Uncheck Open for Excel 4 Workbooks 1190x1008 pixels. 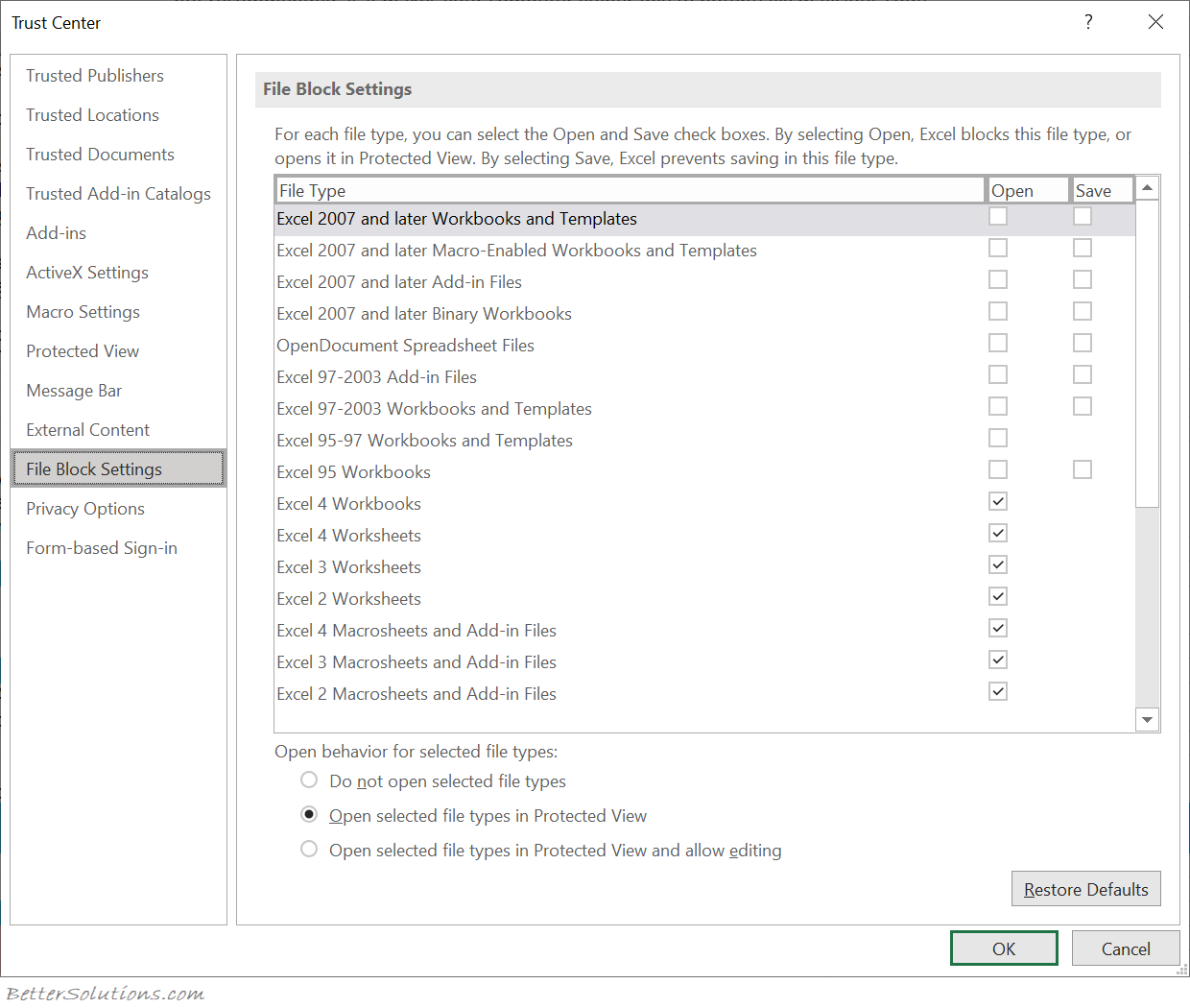tap(998, 501)
